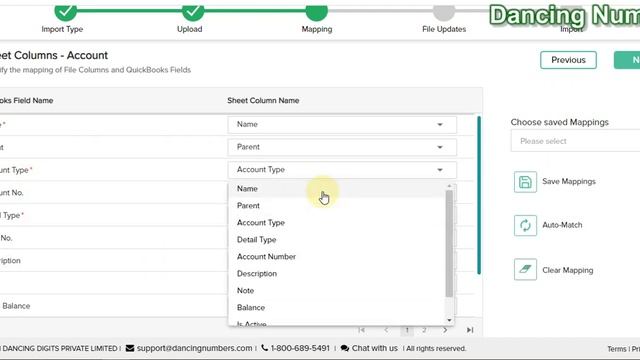640x360 pixels.
Task: Click the phone icon in footer
Action: pyautogui.click(x=264, y=348)
